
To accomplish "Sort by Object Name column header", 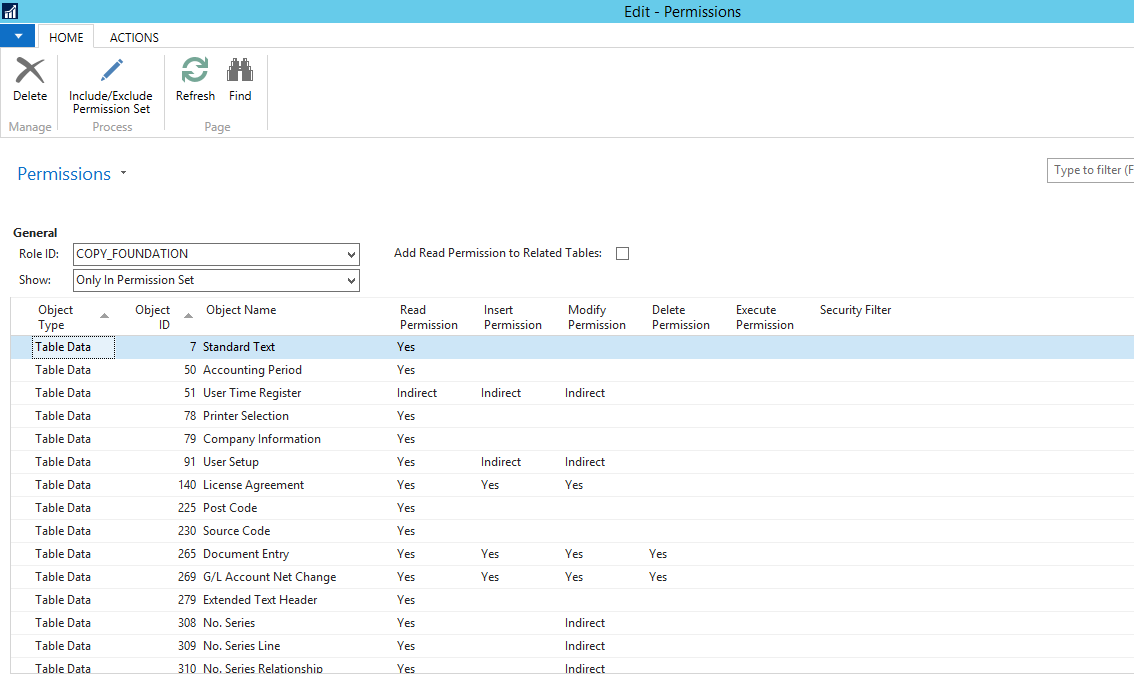I will (241, 310).
